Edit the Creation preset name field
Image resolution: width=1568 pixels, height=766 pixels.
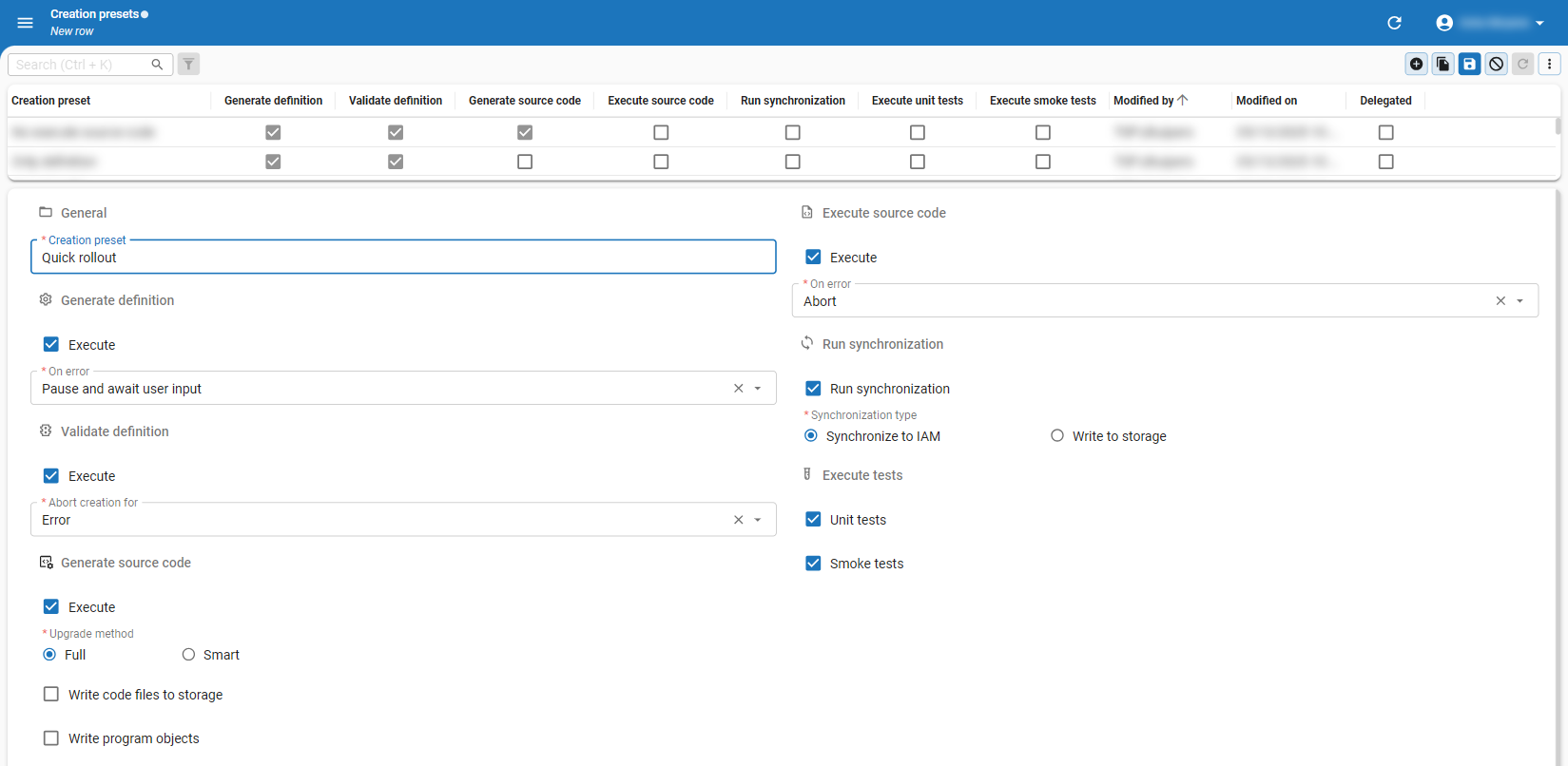(x=403, y=257)
